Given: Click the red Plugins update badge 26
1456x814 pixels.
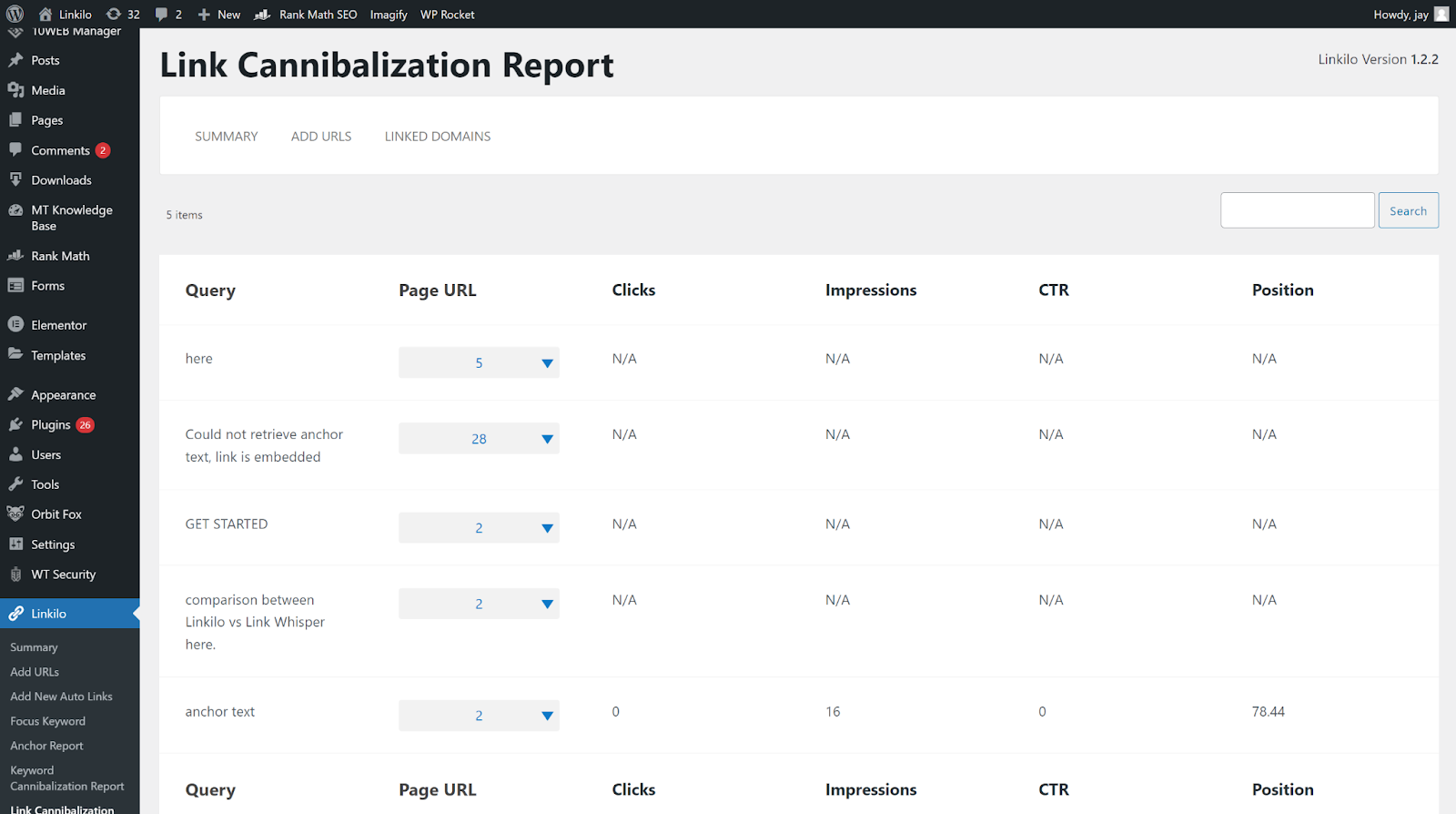Looking at the screenshot, I should pyautogui.click(x=86, y=425).
